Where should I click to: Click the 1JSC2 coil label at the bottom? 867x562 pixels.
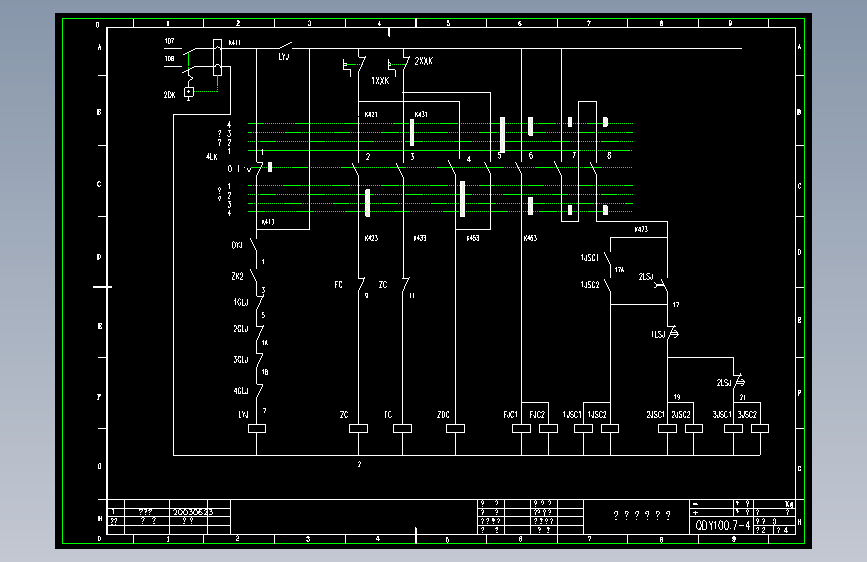(x=597, y=414)
